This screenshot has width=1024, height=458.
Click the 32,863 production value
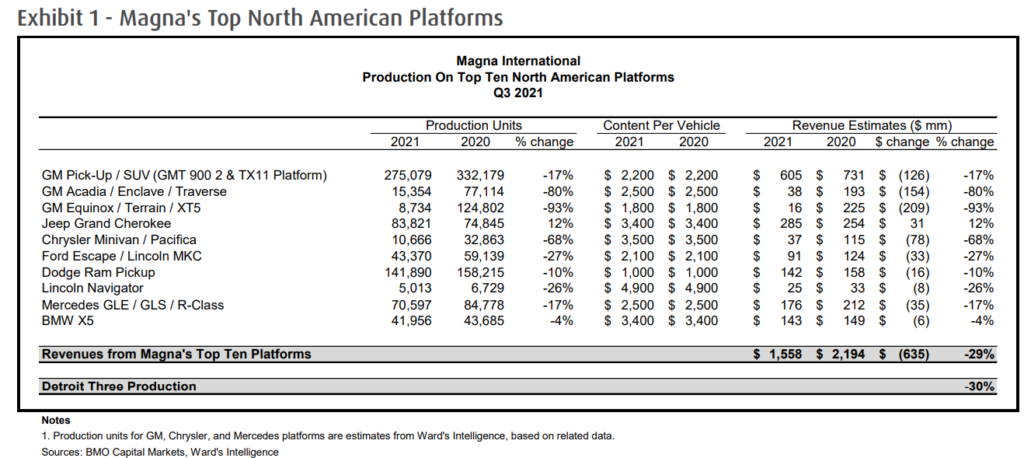[x=484, y=240]
